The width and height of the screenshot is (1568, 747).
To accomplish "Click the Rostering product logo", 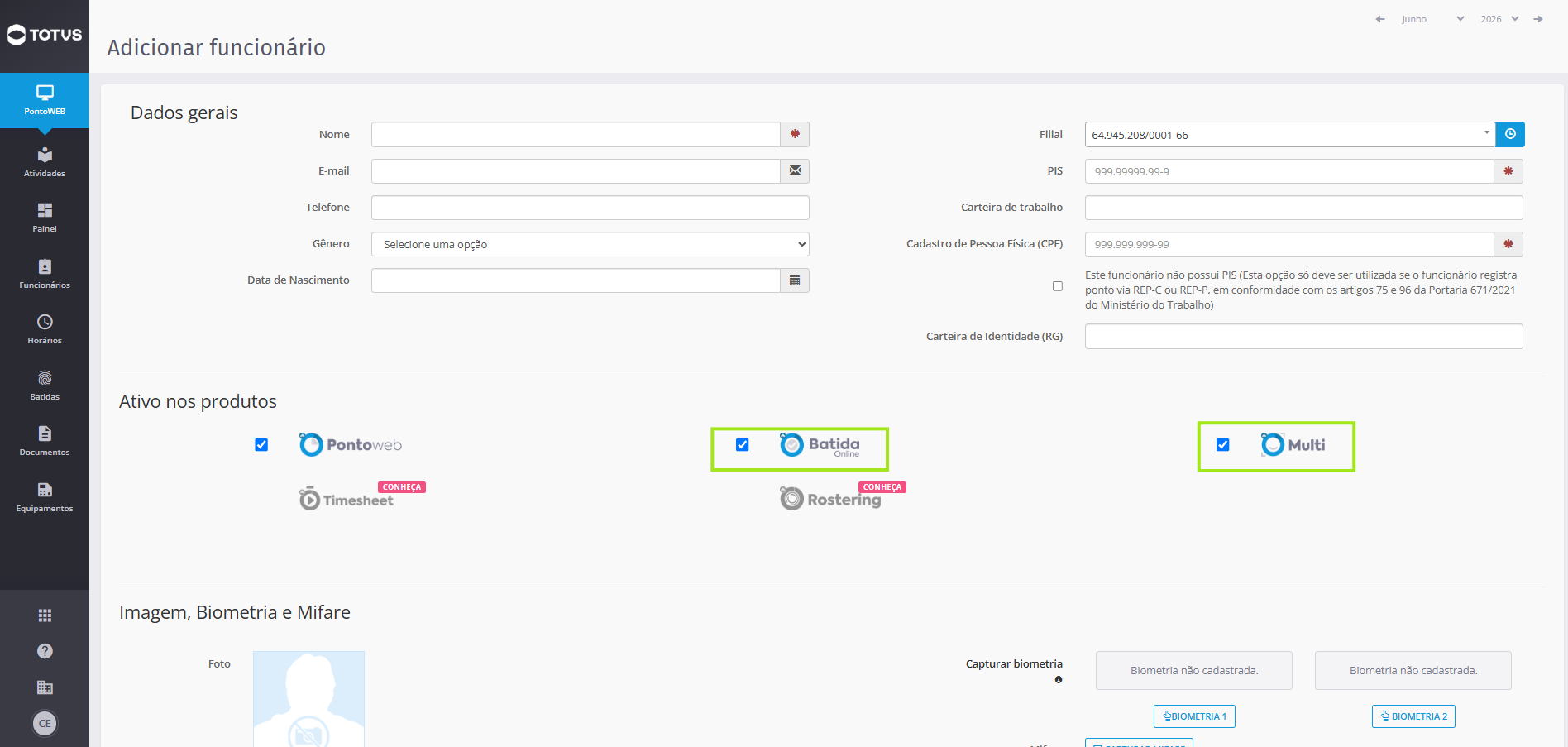I will (830, 498).
